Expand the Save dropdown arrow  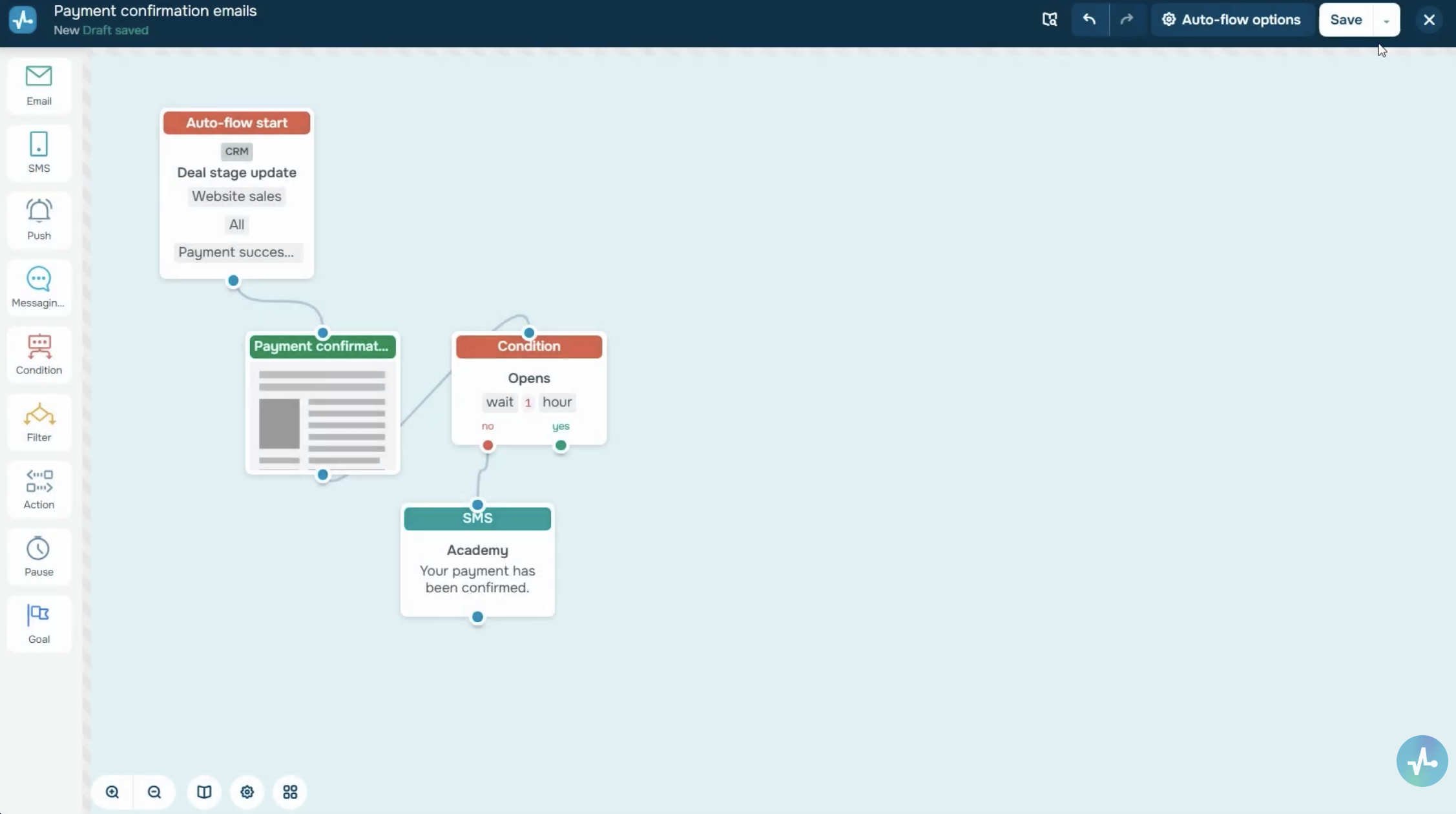(x=1386, y=20)
